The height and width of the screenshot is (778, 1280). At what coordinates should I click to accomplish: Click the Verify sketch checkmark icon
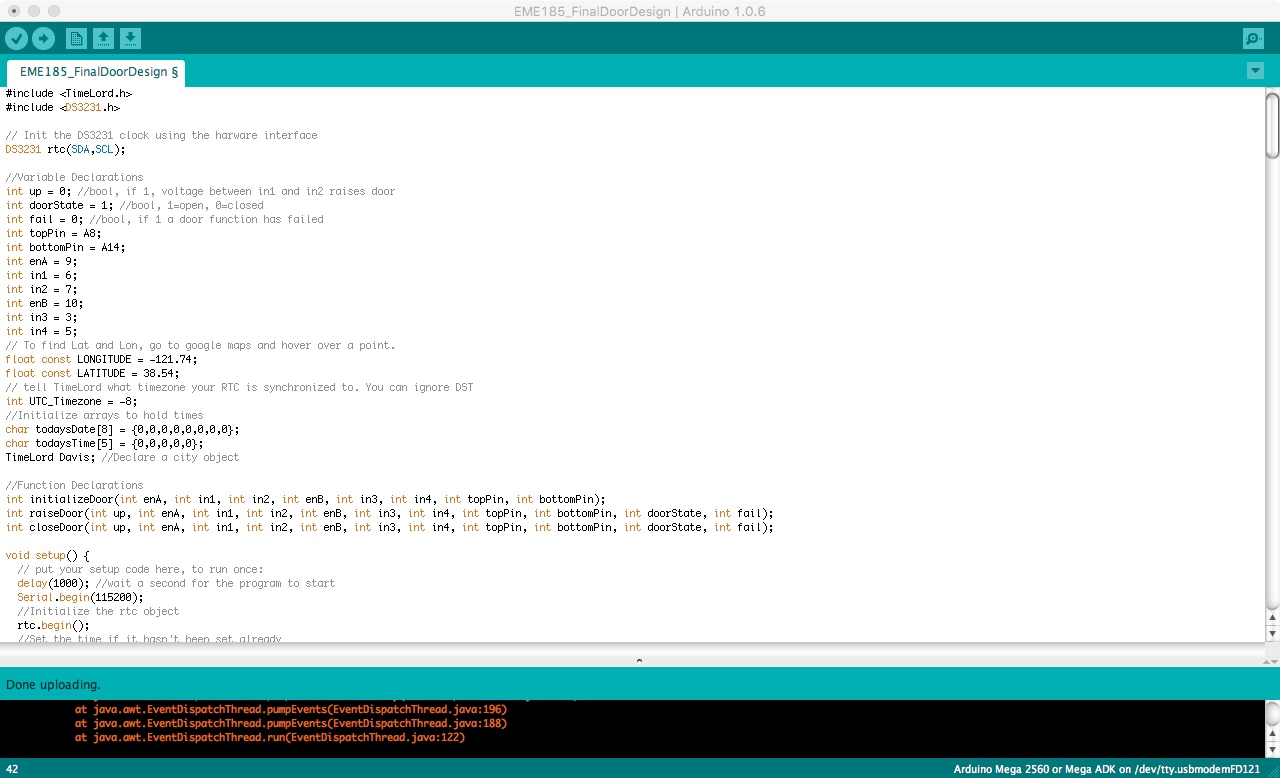17,39
